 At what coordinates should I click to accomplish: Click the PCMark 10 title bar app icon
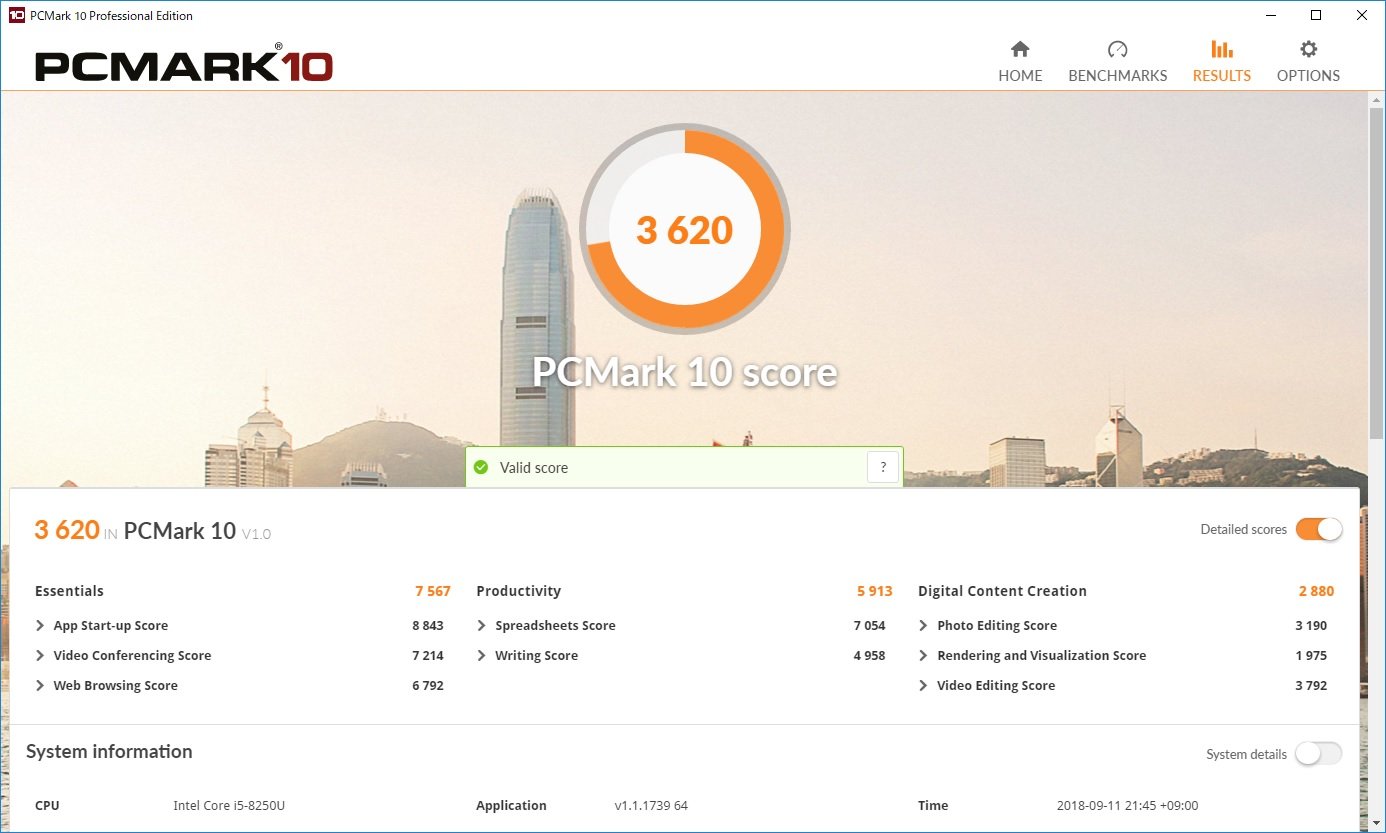[x=16, y=15]
